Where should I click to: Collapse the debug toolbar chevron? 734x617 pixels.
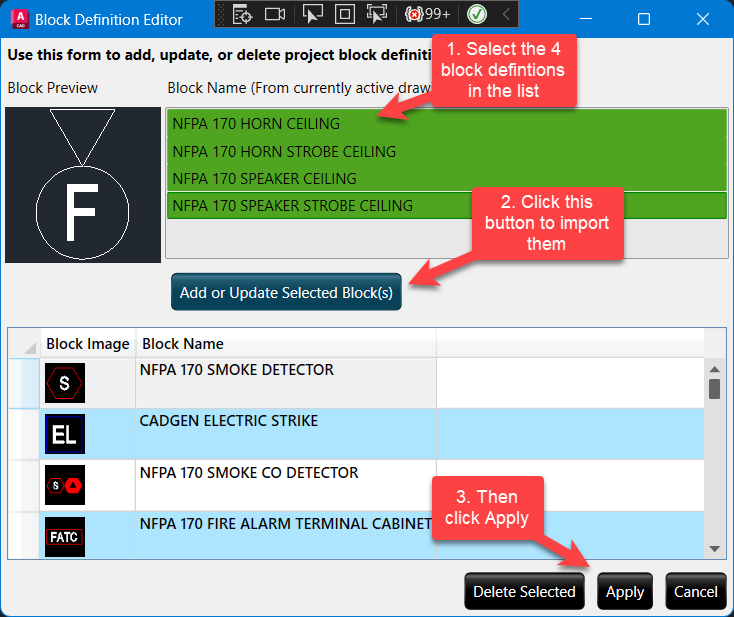point(506,15)
